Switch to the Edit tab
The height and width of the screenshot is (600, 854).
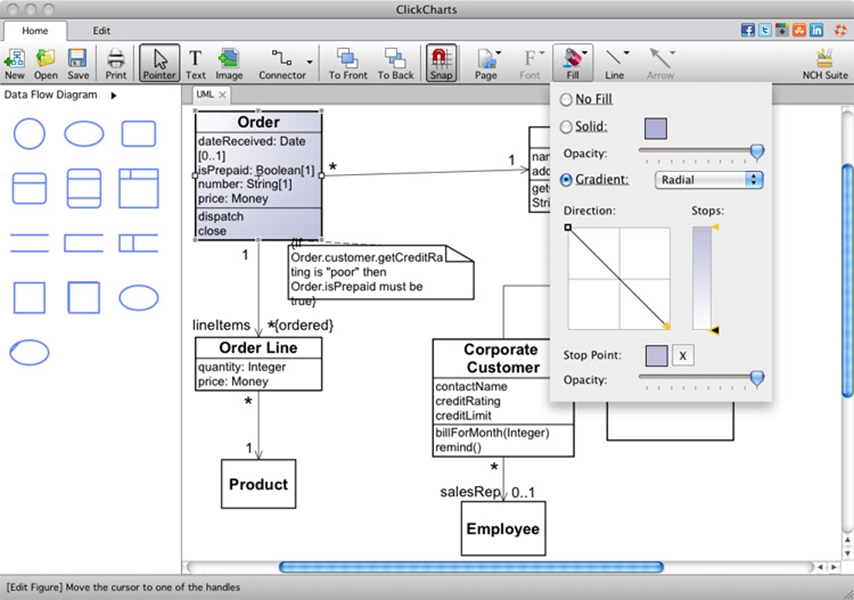click(101, 31)
